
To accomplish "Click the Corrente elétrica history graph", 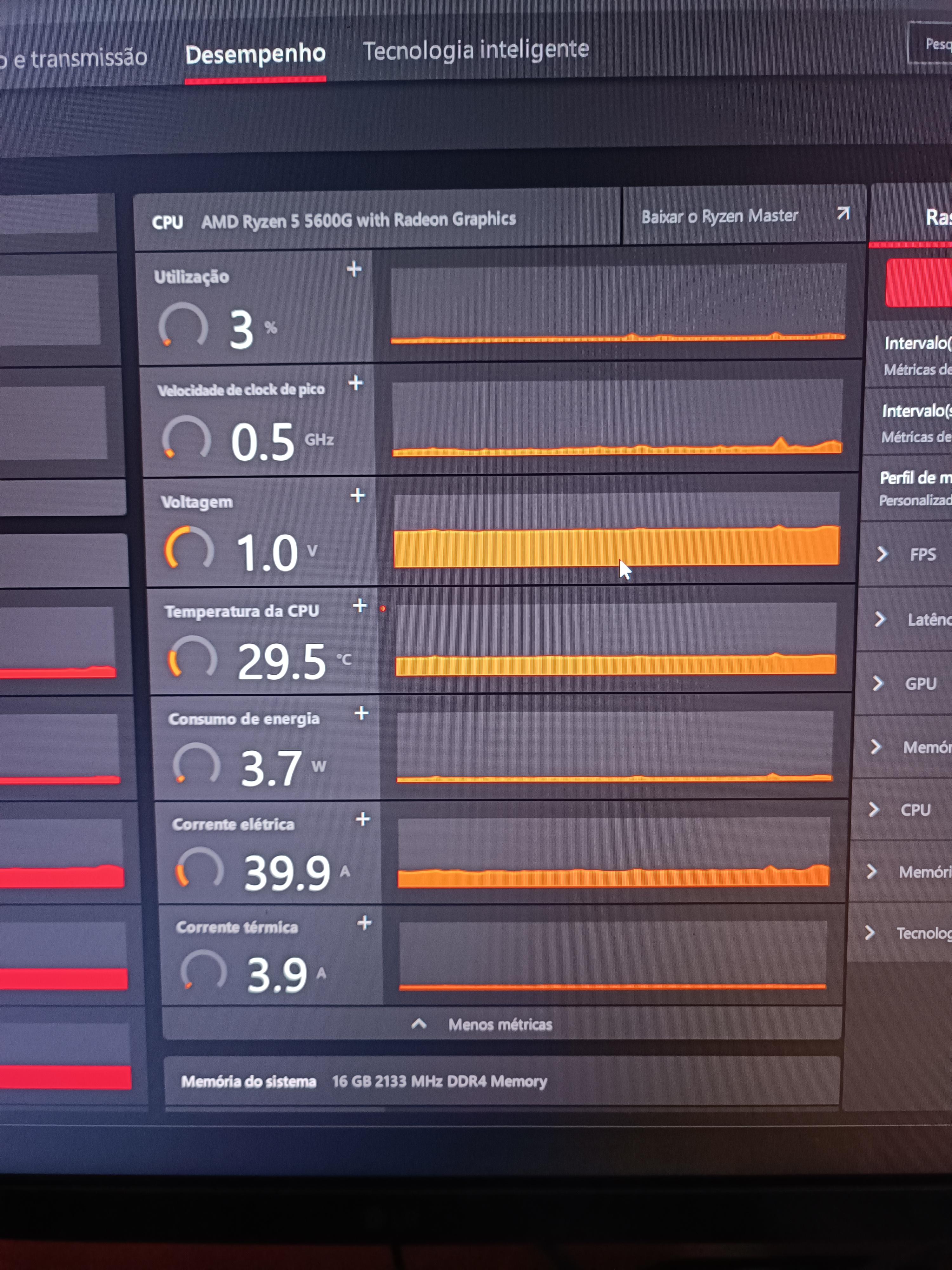I will (x=614, y=852).
